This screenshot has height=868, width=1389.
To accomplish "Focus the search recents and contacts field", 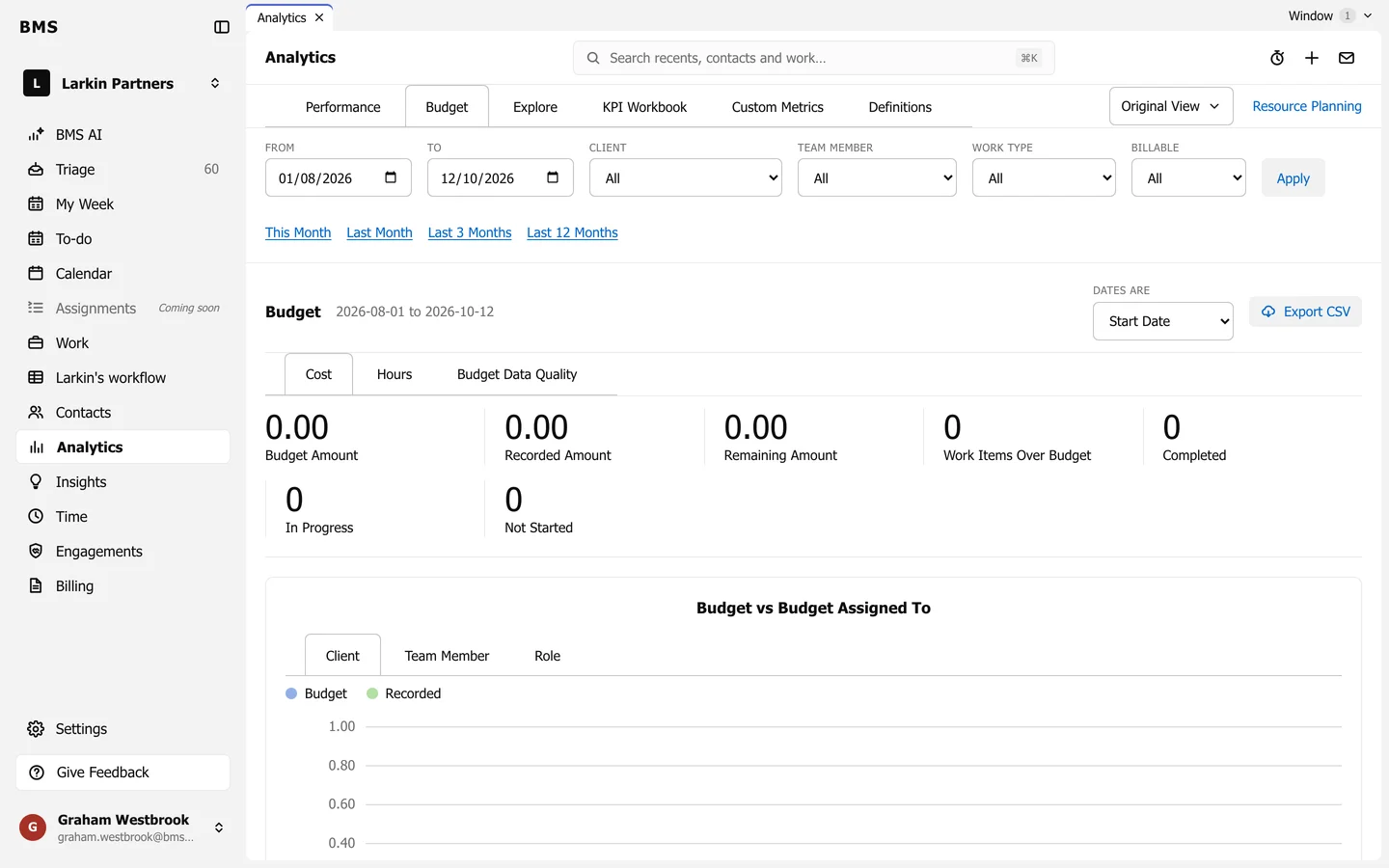I will pos(813,58).
